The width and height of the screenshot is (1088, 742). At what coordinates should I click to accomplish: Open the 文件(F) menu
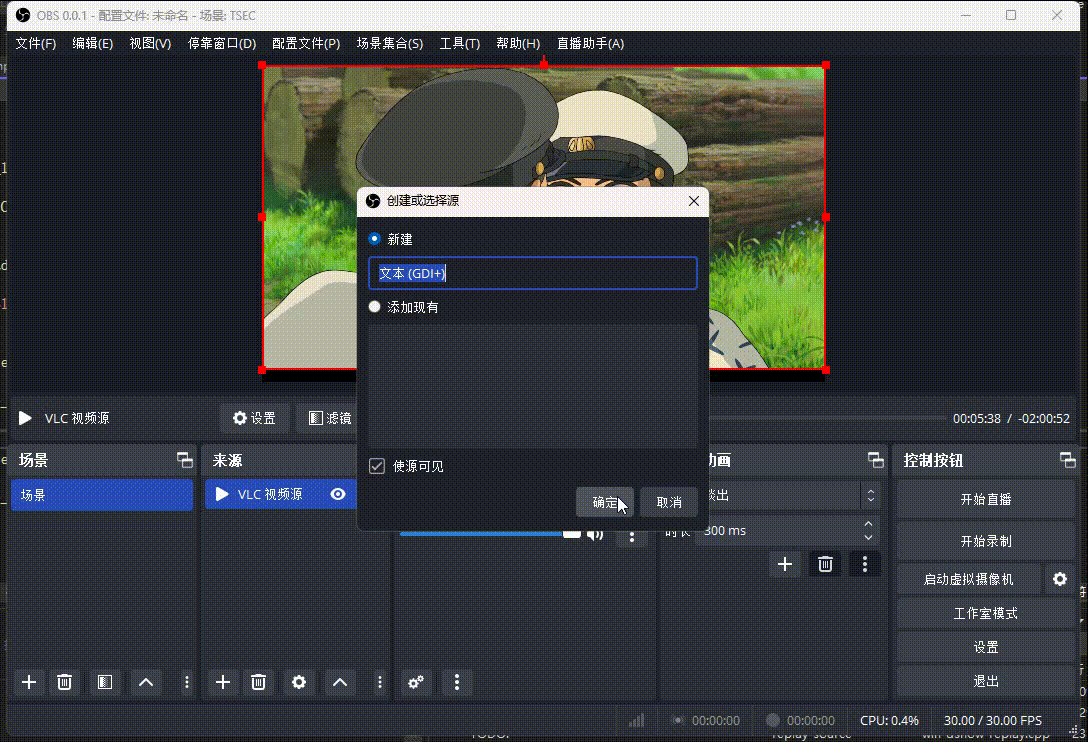click(x=36, y=43)
